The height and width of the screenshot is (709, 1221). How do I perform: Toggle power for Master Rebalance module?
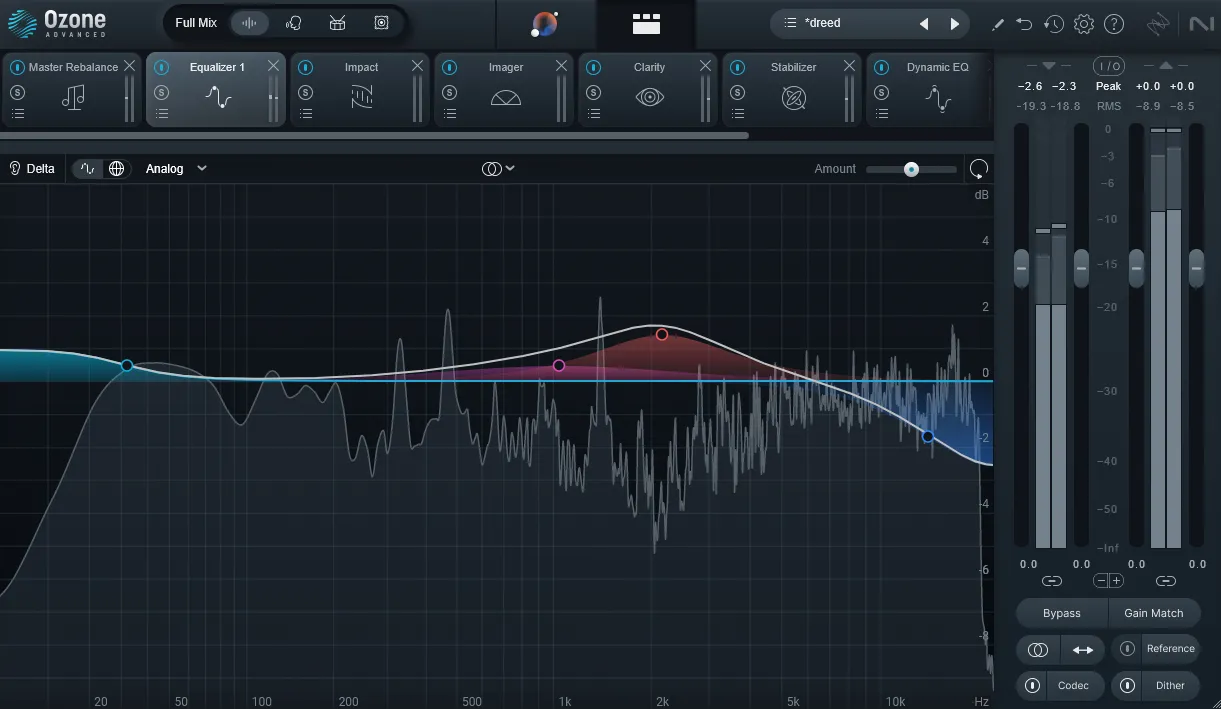click(18, 67)
